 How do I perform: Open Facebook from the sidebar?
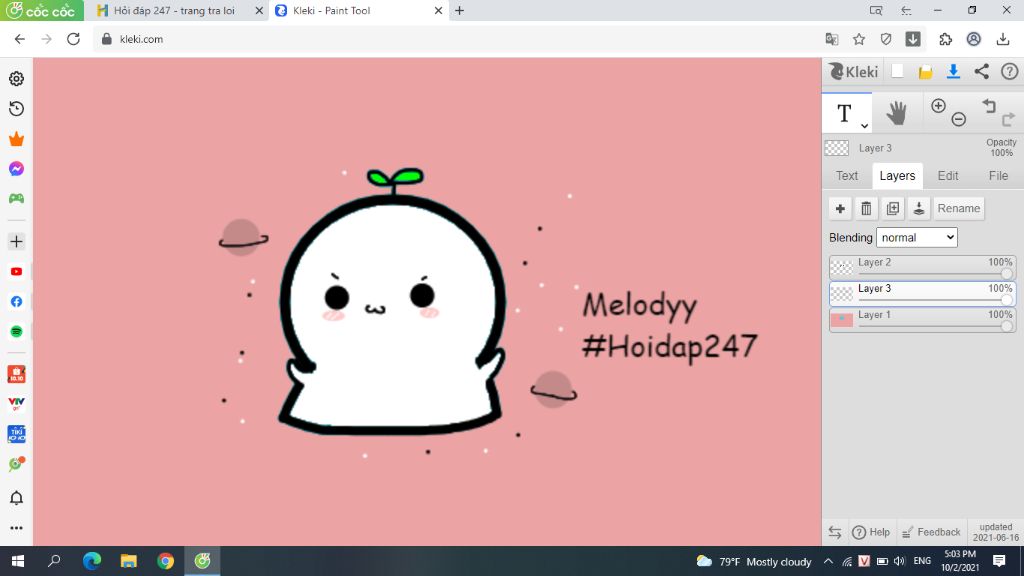pyautogui.click(x=16, y=302)
